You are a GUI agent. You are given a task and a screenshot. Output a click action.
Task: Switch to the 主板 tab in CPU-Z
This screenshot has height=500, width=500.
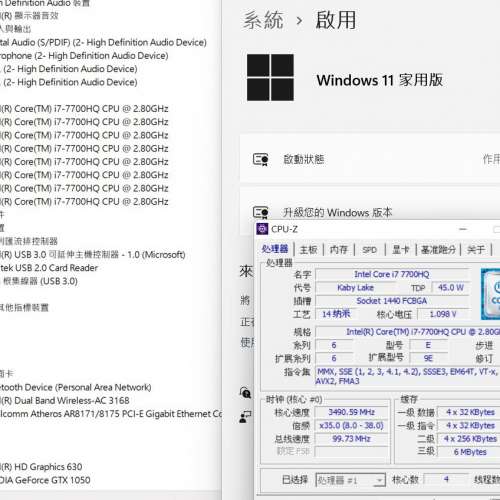click(308, 249)
